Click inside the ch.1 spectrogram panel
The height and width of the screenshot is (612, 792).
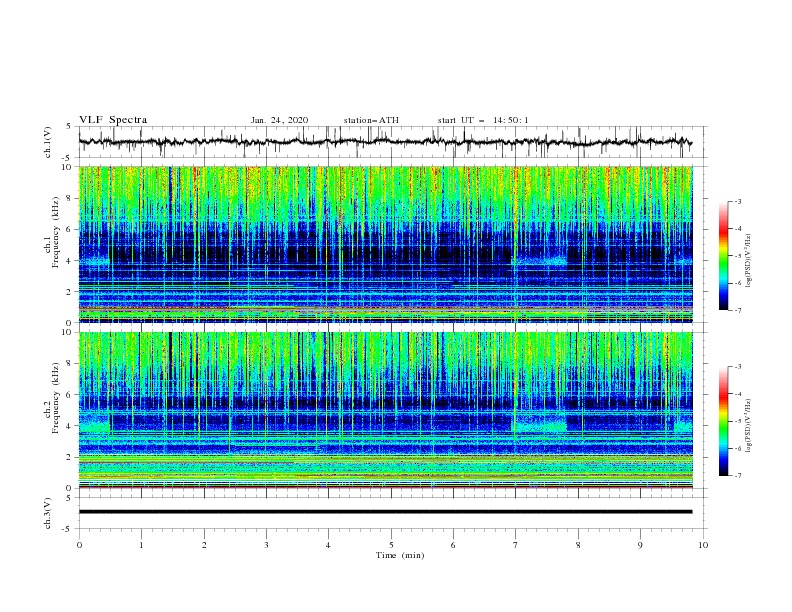point(386,244)
